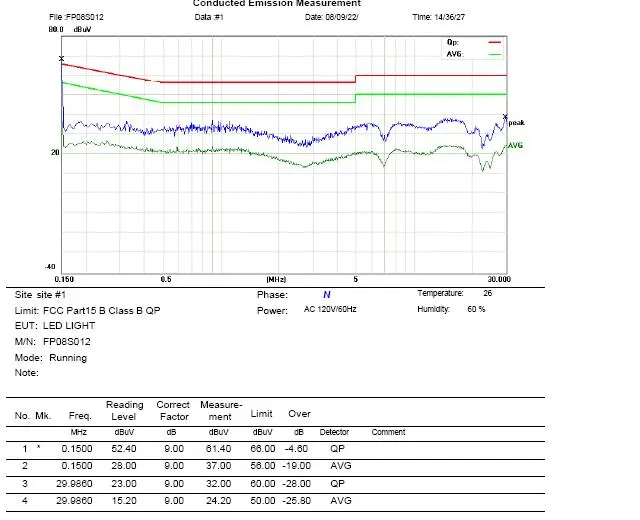Click the '0.5' x-axis label
640x520 pixels.
point(166,279)
